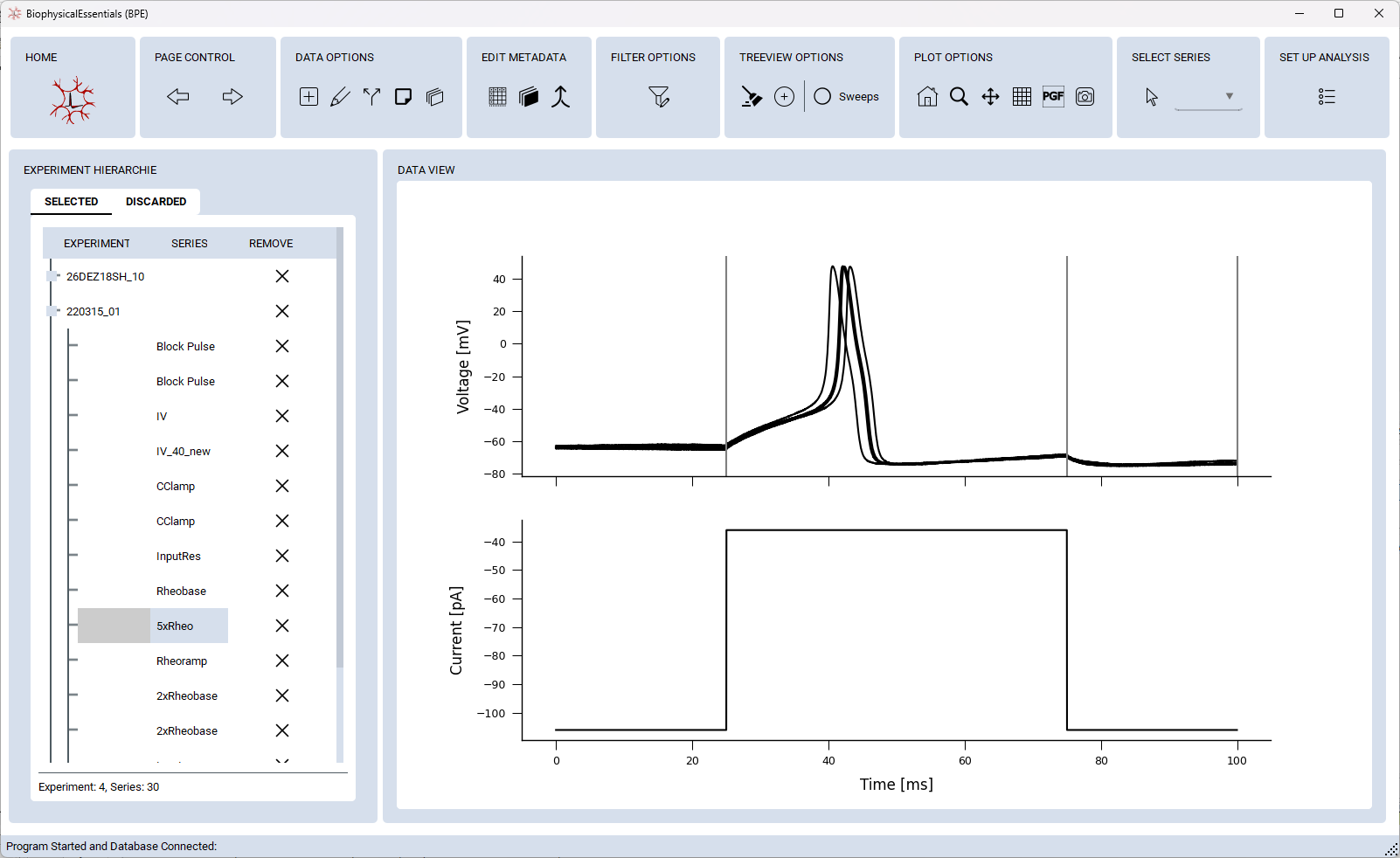Click the experiment tree vertical scrollbar

(340, 449)
